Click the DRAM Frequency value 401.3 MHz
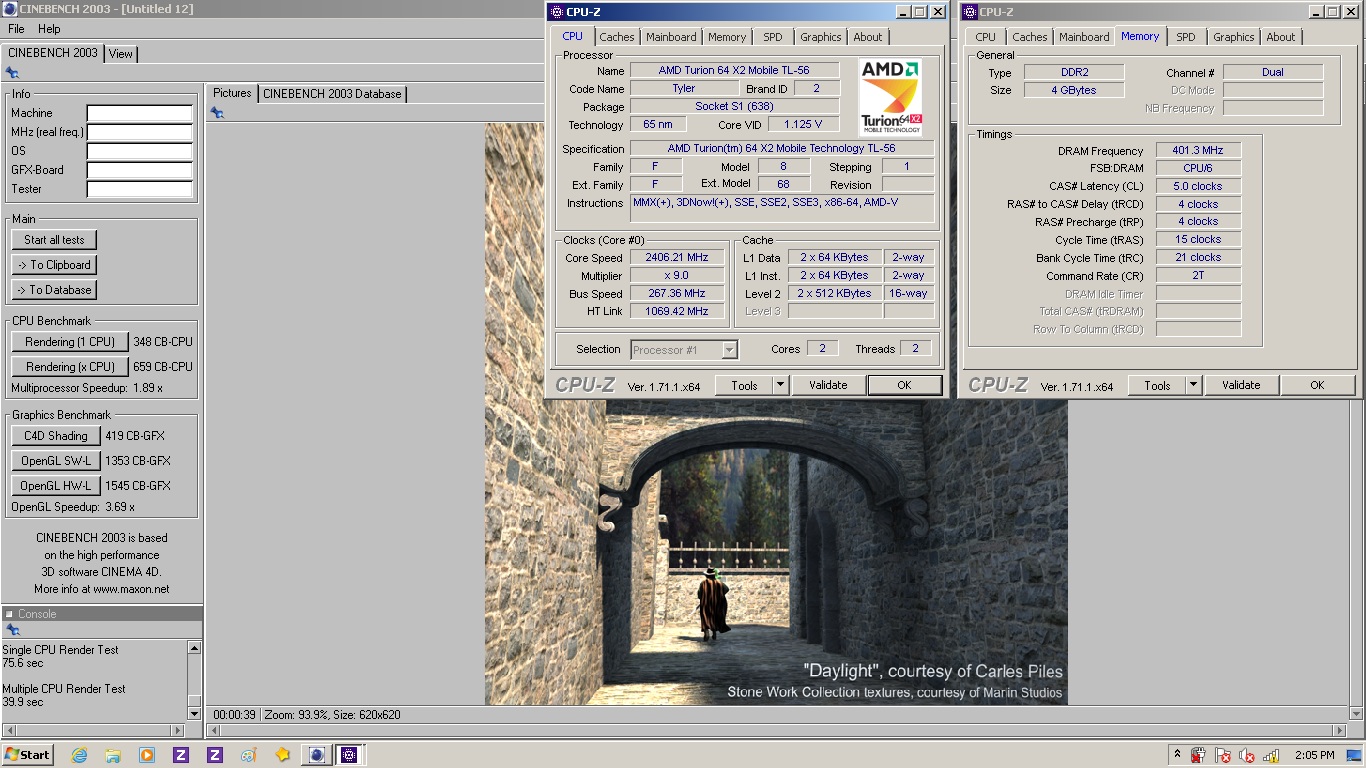 pyautogui.click(x=1198, y=151)
